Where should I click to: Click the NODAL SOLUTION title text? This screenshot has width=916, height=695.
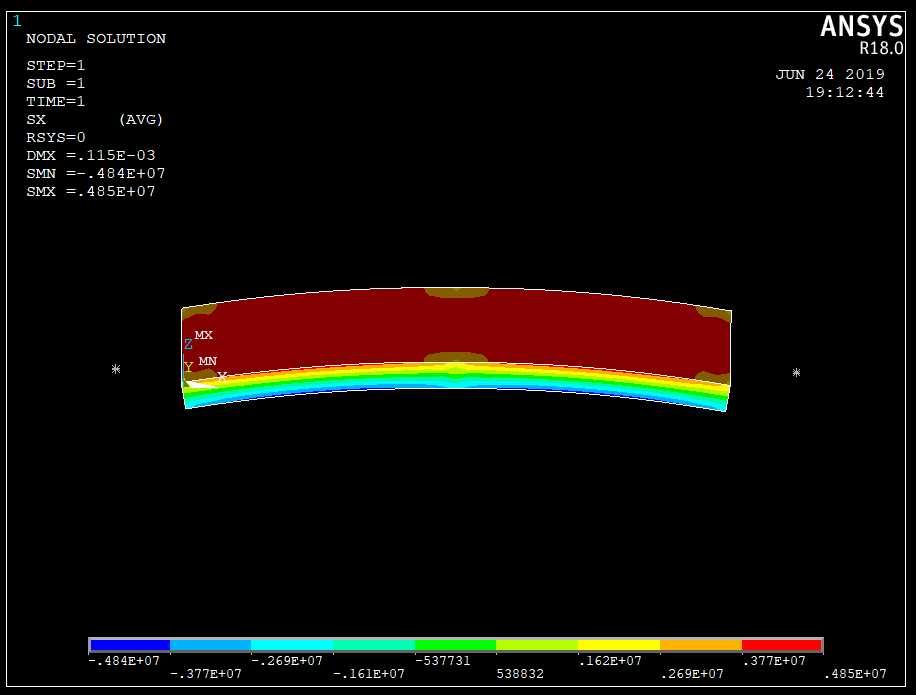96,39
